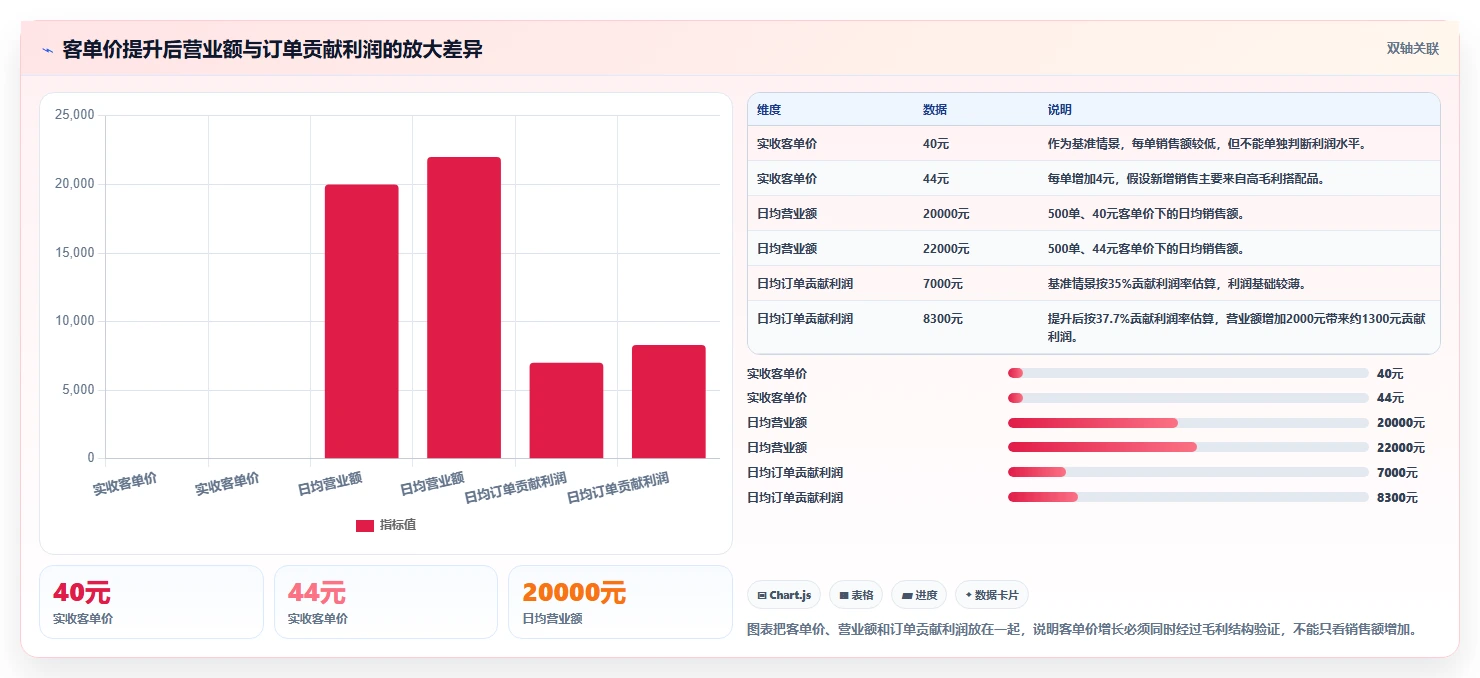
Task: Select the 表格 chip
Action: (x=856, y=595)
